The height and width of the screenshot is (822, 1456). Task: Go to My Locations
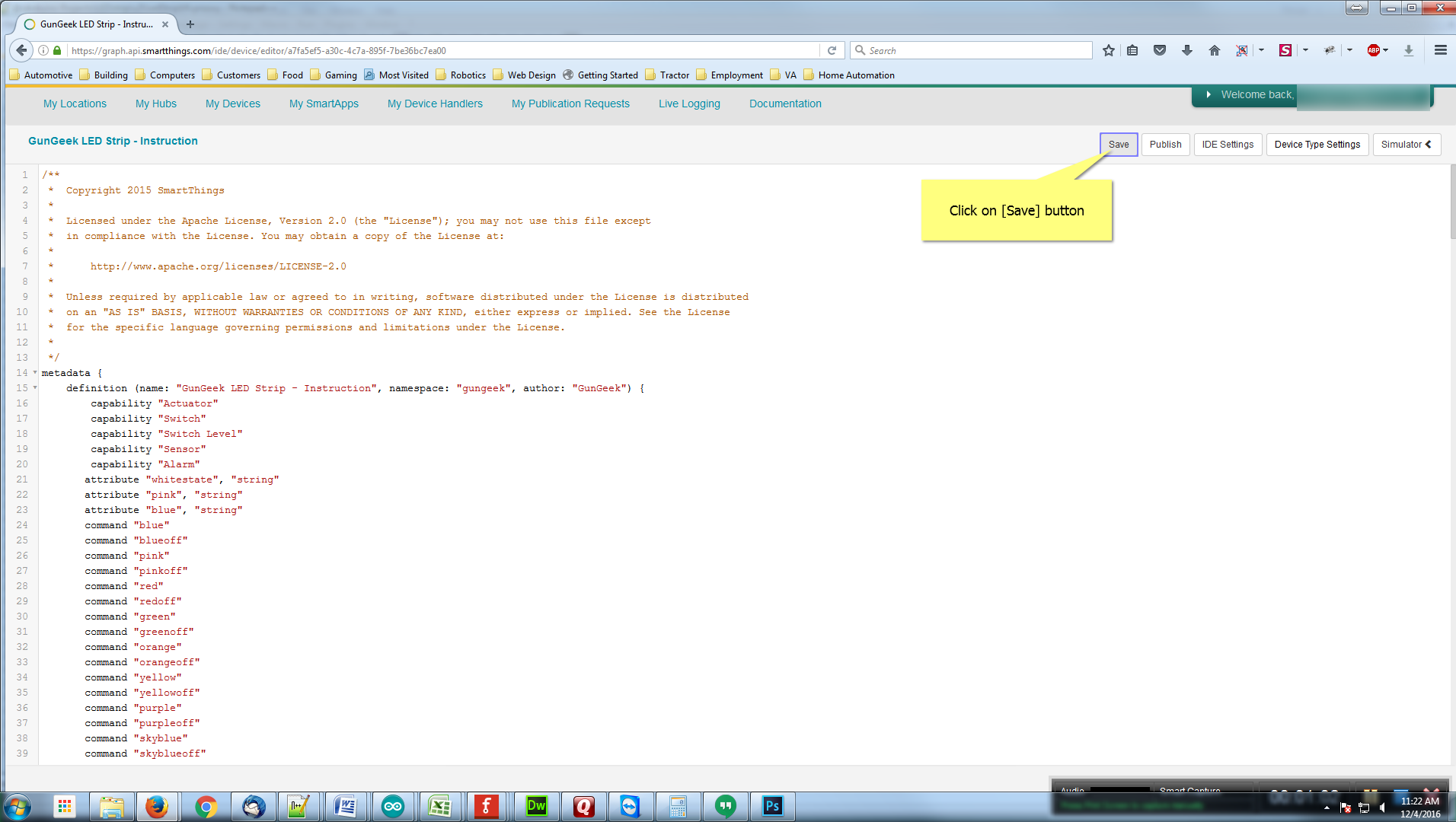pyautogui.click(x=75, y=104)
